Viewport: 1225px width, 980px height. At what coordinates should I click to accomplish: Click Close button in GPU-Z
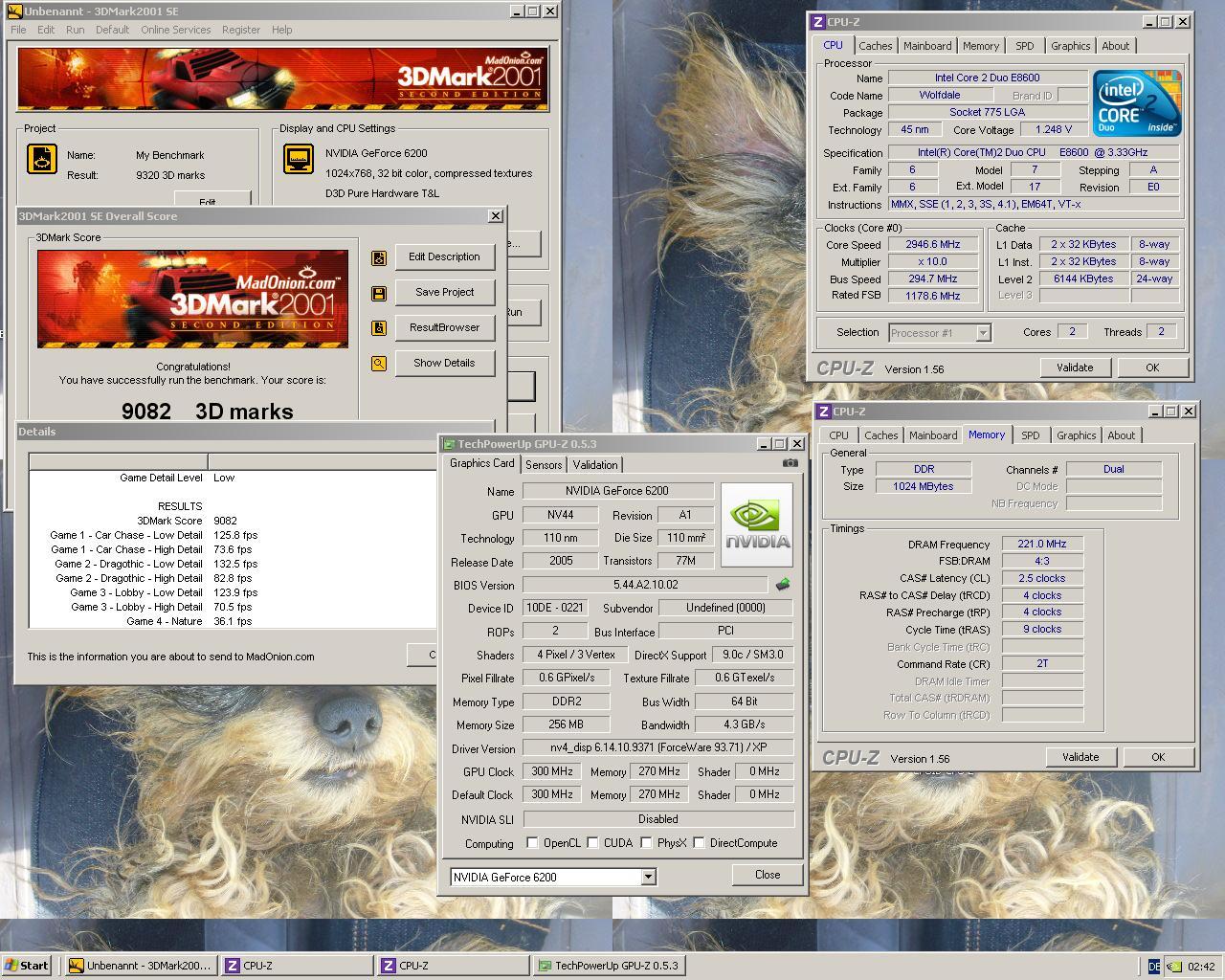click(x=768, y=875)
